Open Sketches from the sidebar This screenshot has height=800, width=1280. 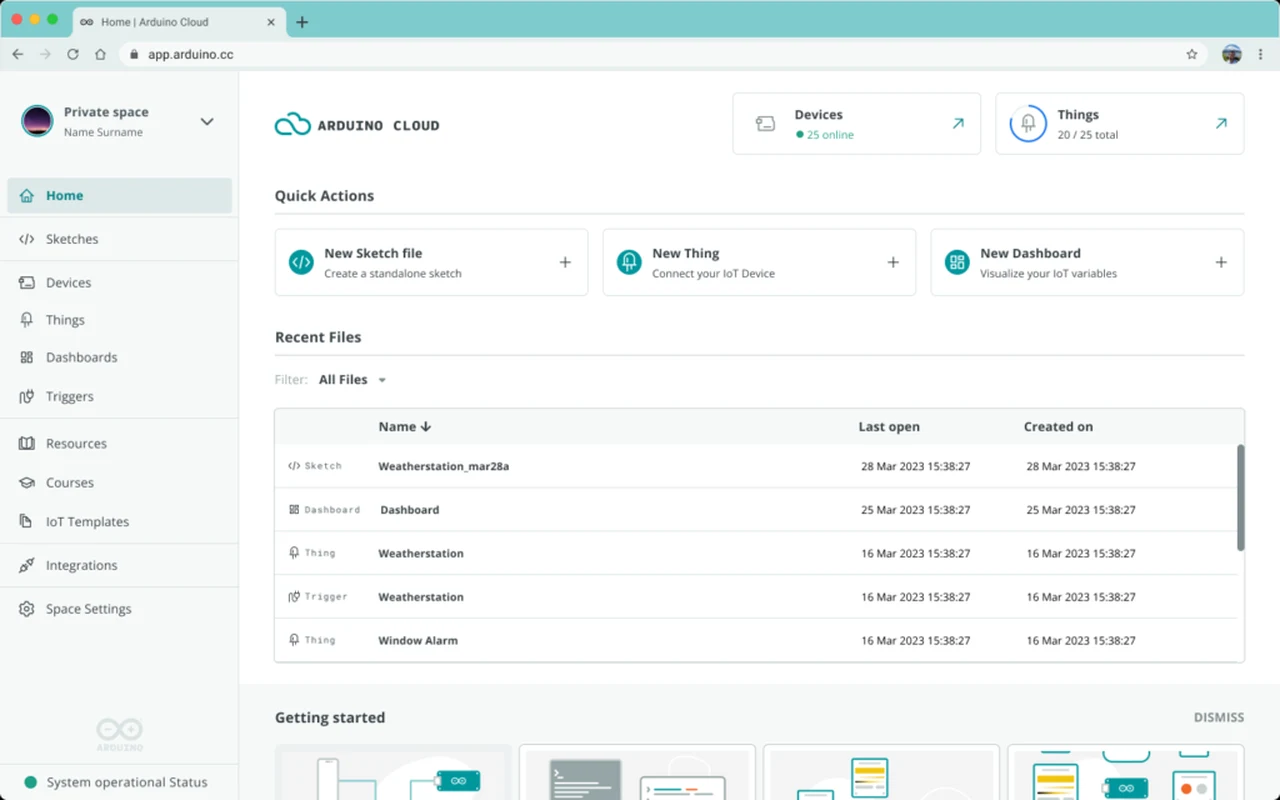point(72,239)
